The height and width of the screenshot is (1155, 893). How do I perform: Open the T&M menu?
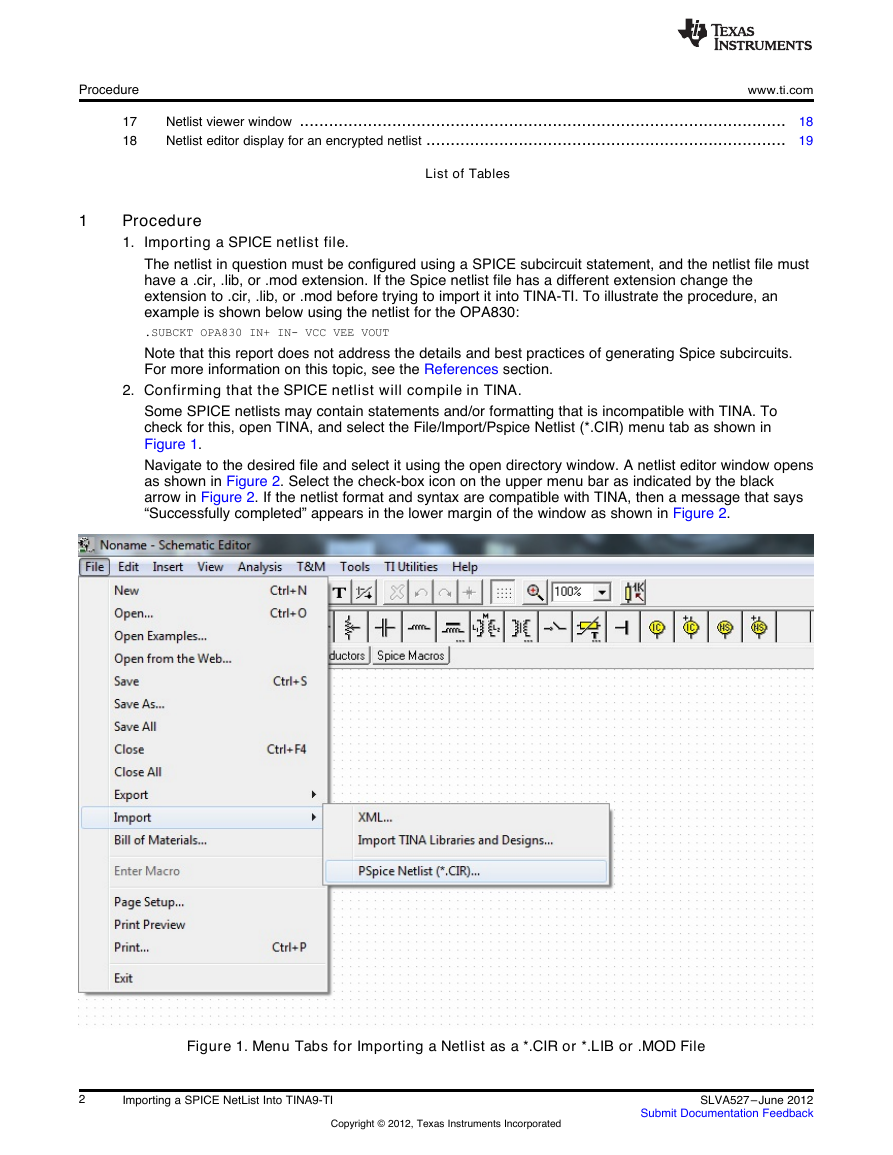(311, 567)
